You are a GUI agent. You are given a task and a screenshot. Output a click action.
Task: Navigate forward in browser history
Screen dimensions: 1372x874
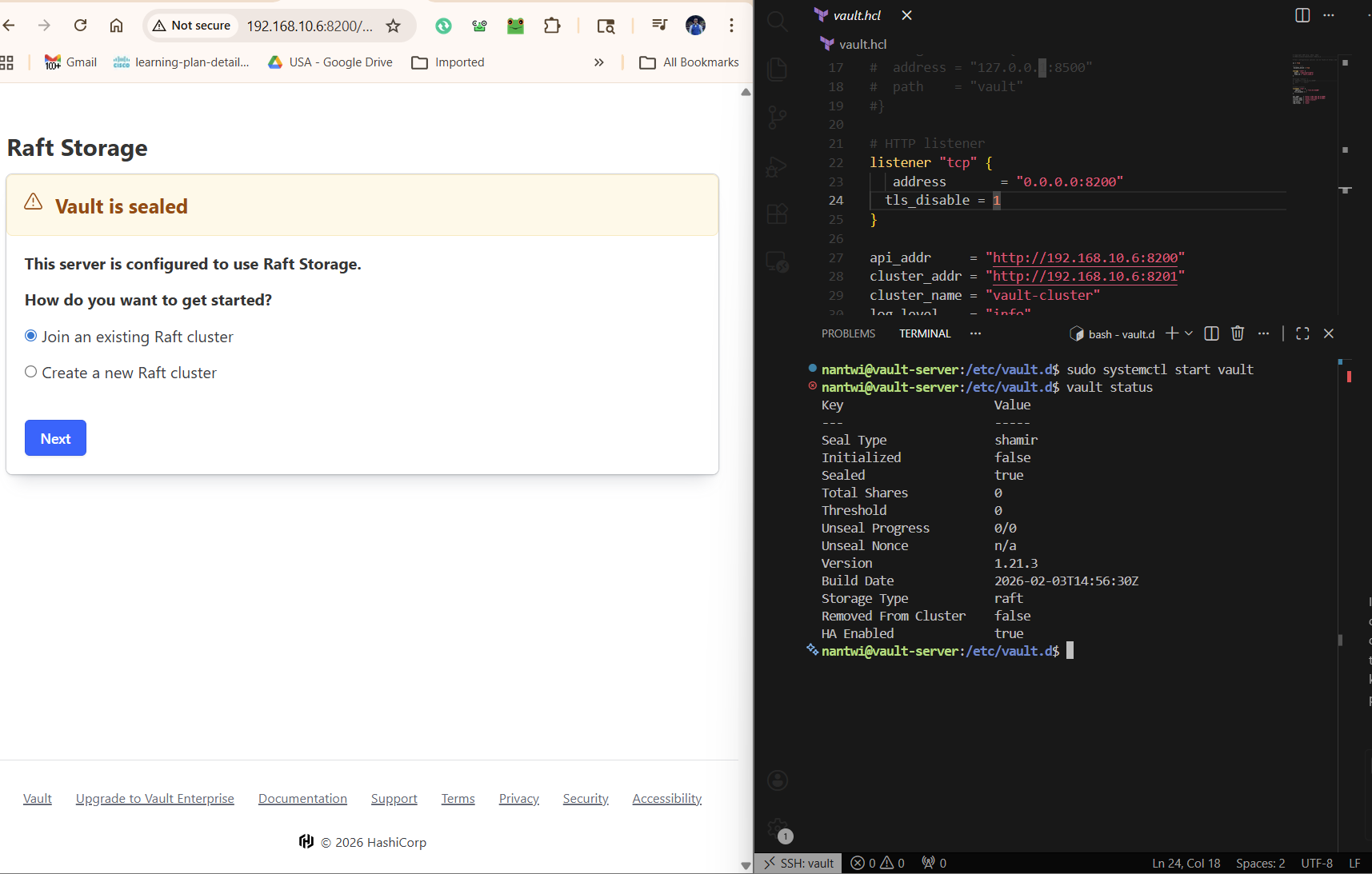click(x=44, y=26)
